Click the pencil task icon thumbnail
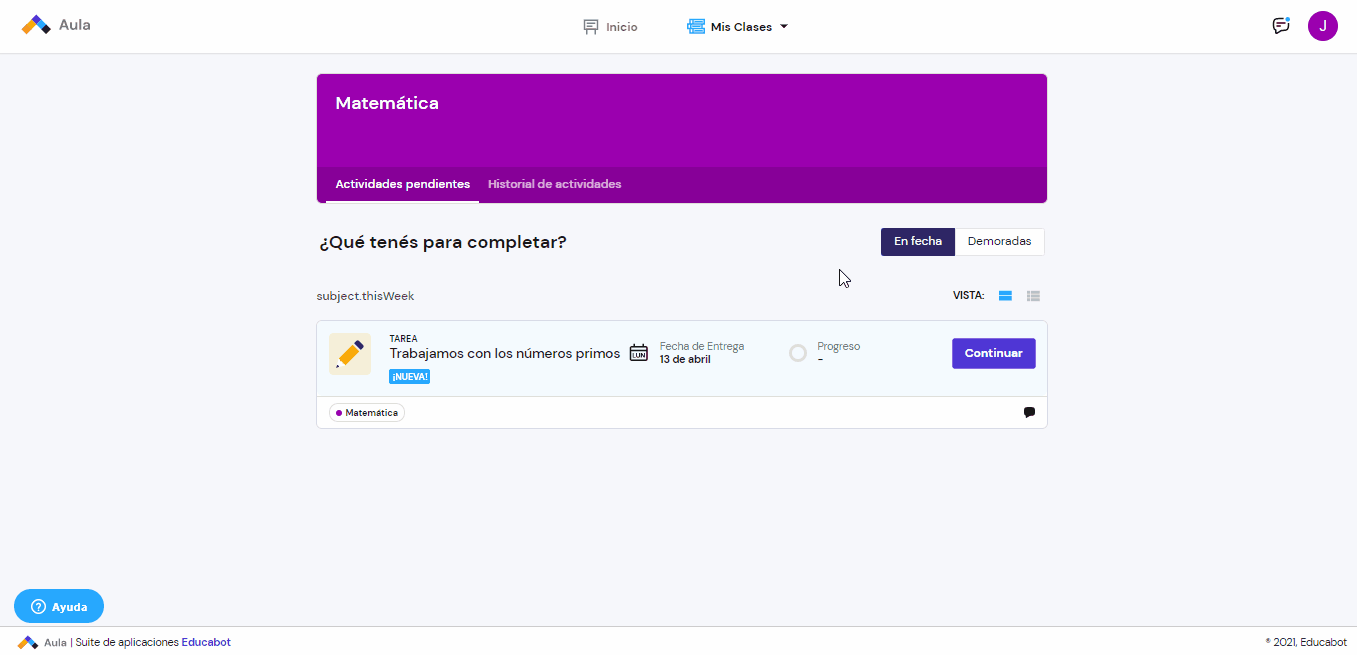Screen dimensions: 1357x655 (x=350, y=354)
